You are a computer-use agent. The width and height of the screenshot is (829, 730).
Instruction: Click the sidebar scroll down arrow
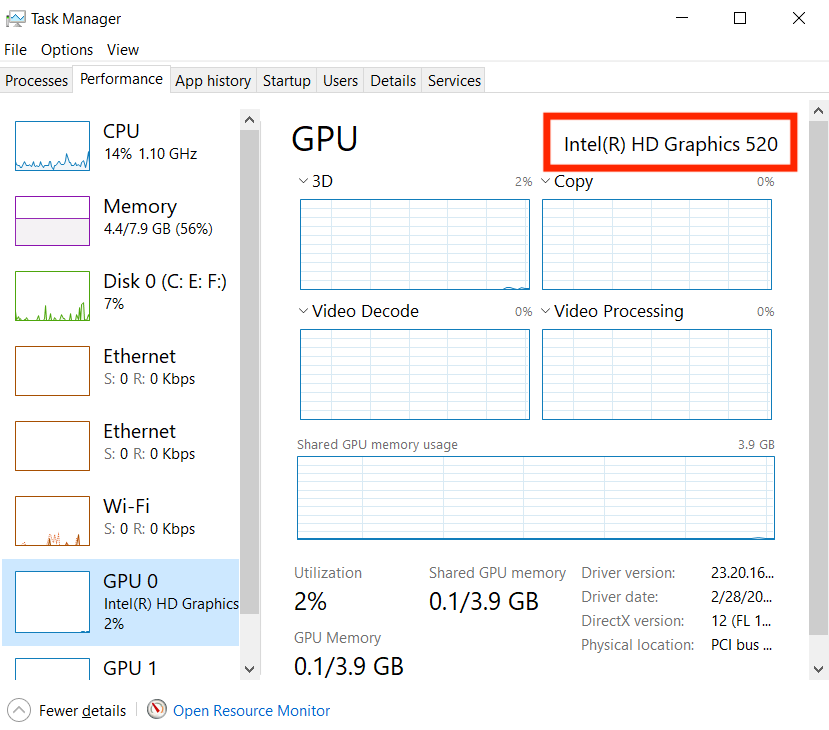[250, 669]
